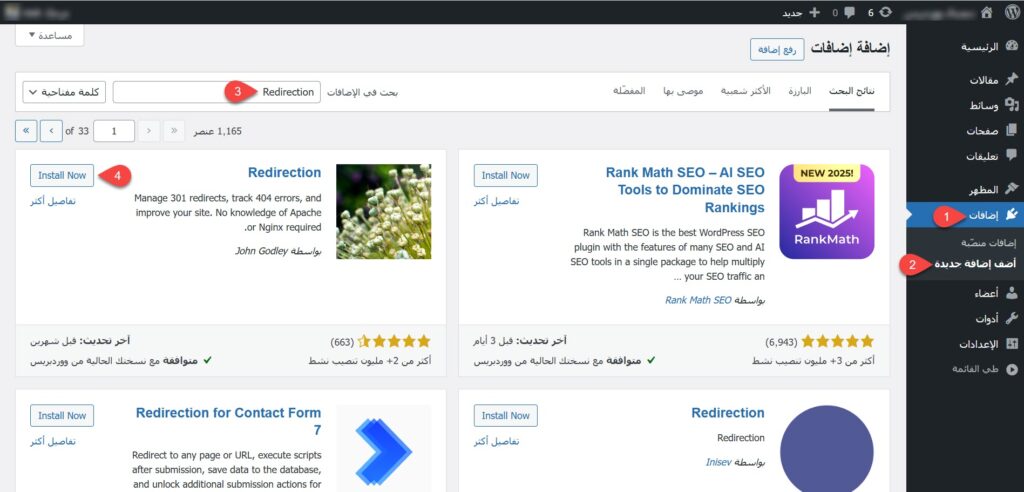
Task: Click John Godley Redirection's star rating
Action: click(x=394, y=341)
